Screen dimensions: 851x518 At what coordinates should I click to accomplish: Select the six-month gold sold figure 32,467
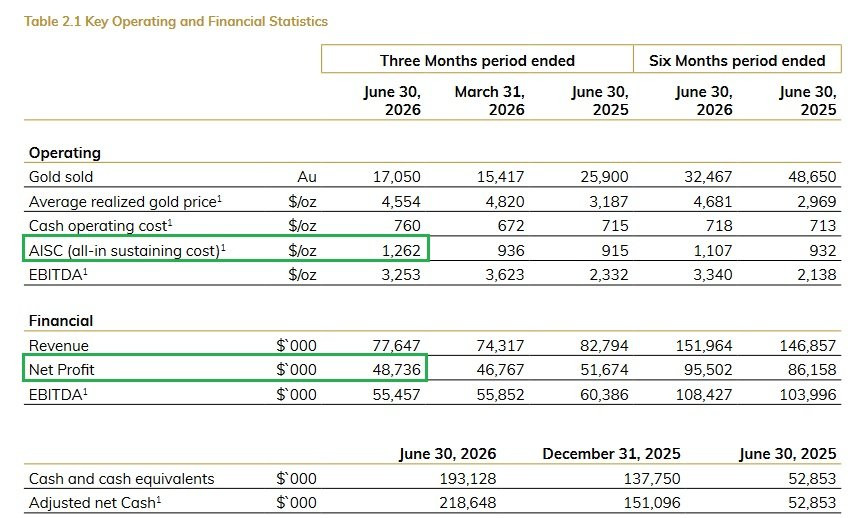click(x=708, y=177)
